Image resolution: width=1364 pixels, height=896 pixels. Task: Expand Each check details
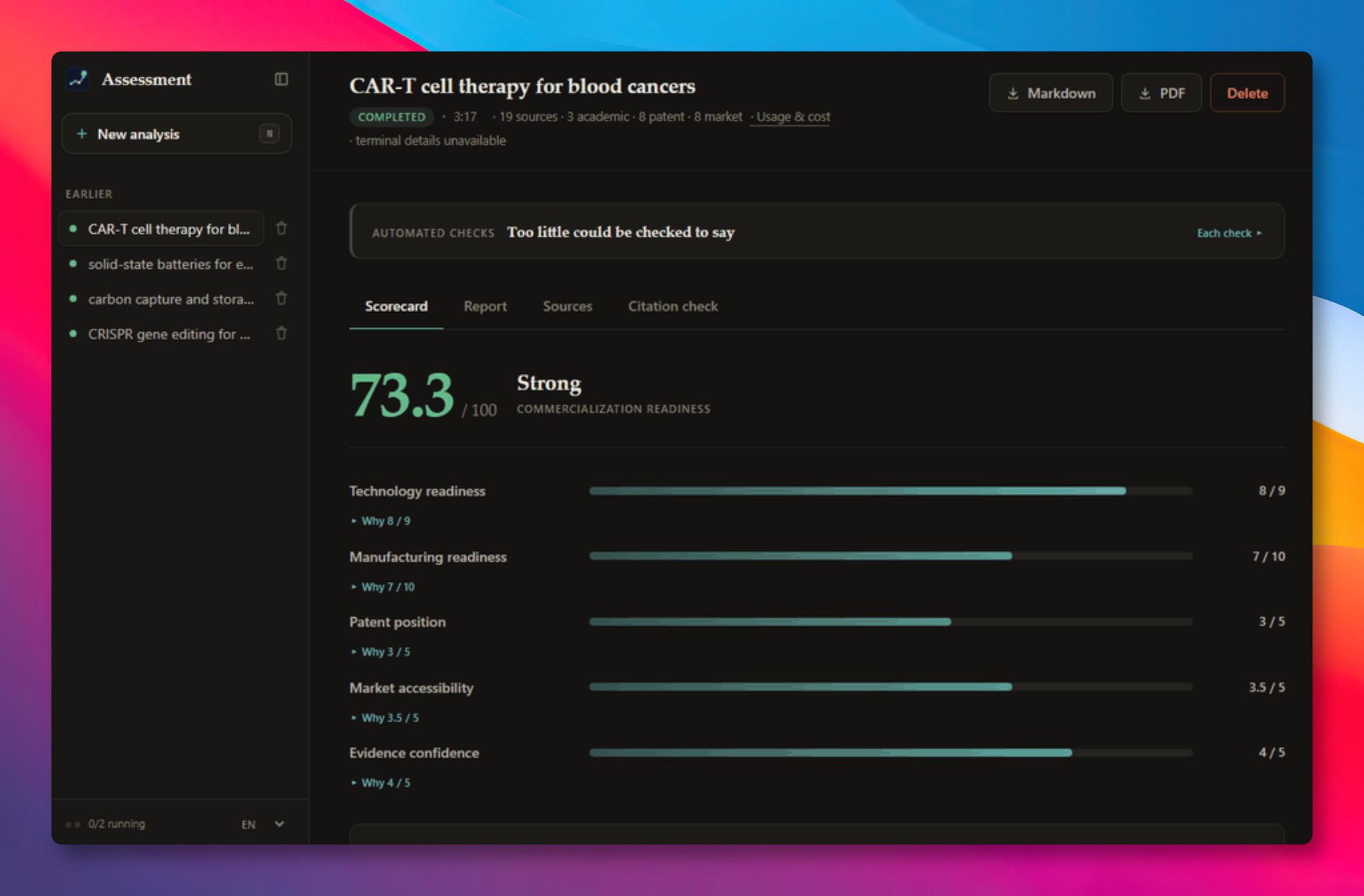click(x=1229, y=233)
